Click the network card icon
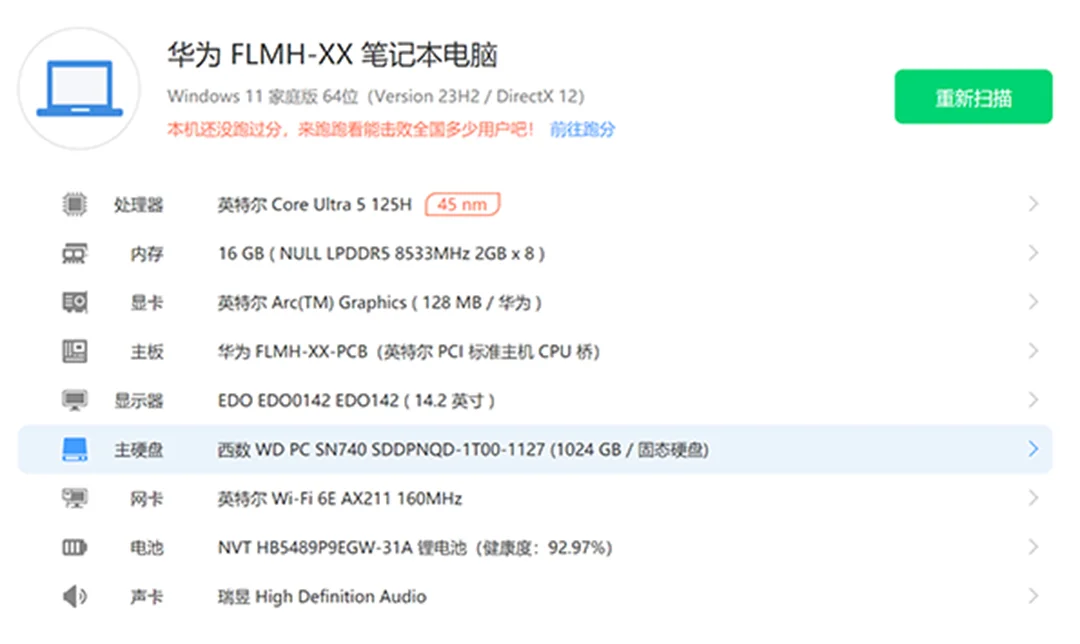1080x644 pixels. point(75,498)
